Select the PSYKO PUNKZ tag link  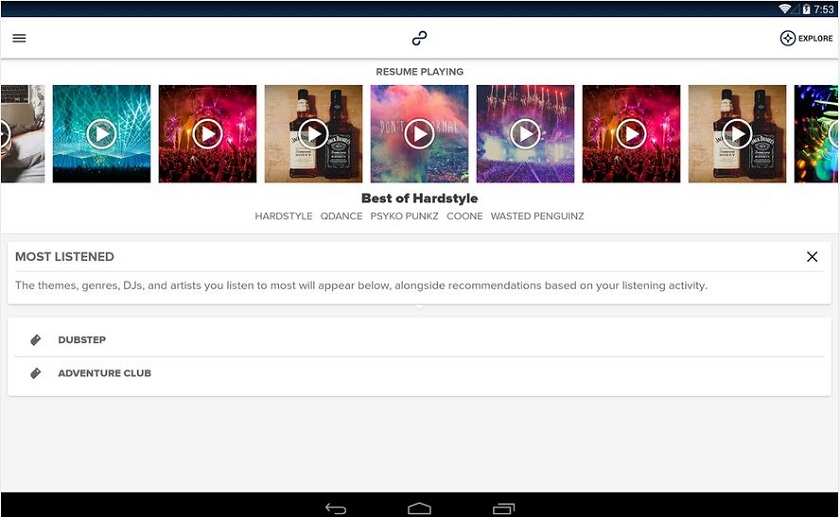pyautogui.click(x=404, y=216)
